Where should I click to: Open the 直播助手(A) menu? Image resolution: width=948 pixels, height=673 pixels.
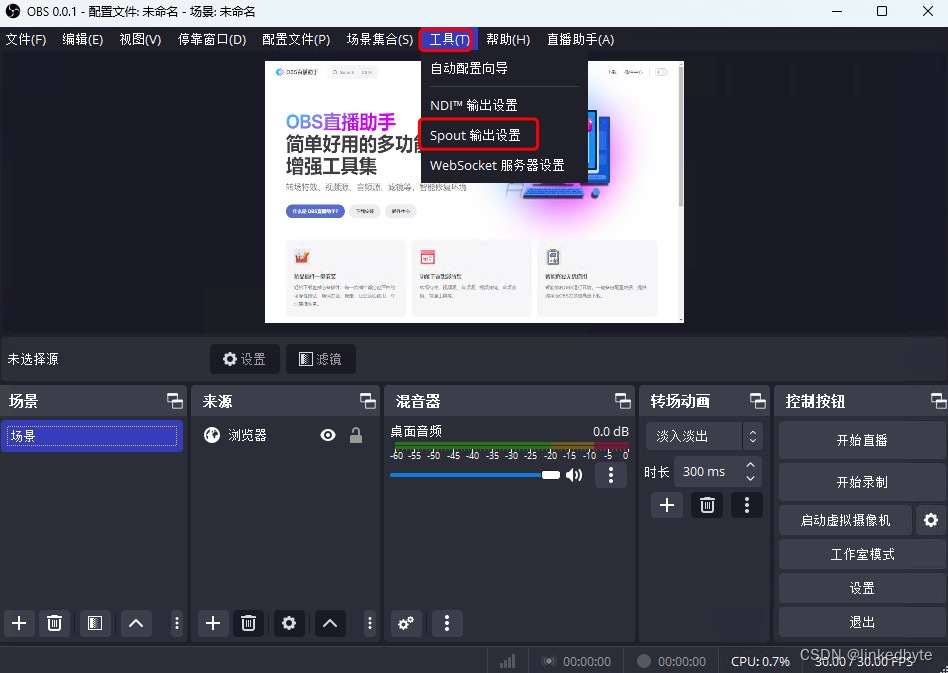[580, 40]
